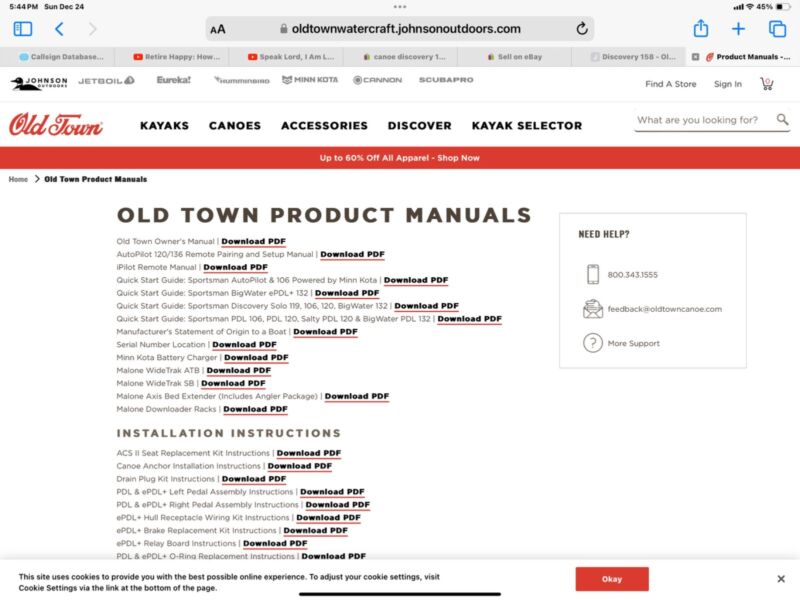Tap the AA reader settings button
Screen dimensions: 800x600
coord(218,30)
